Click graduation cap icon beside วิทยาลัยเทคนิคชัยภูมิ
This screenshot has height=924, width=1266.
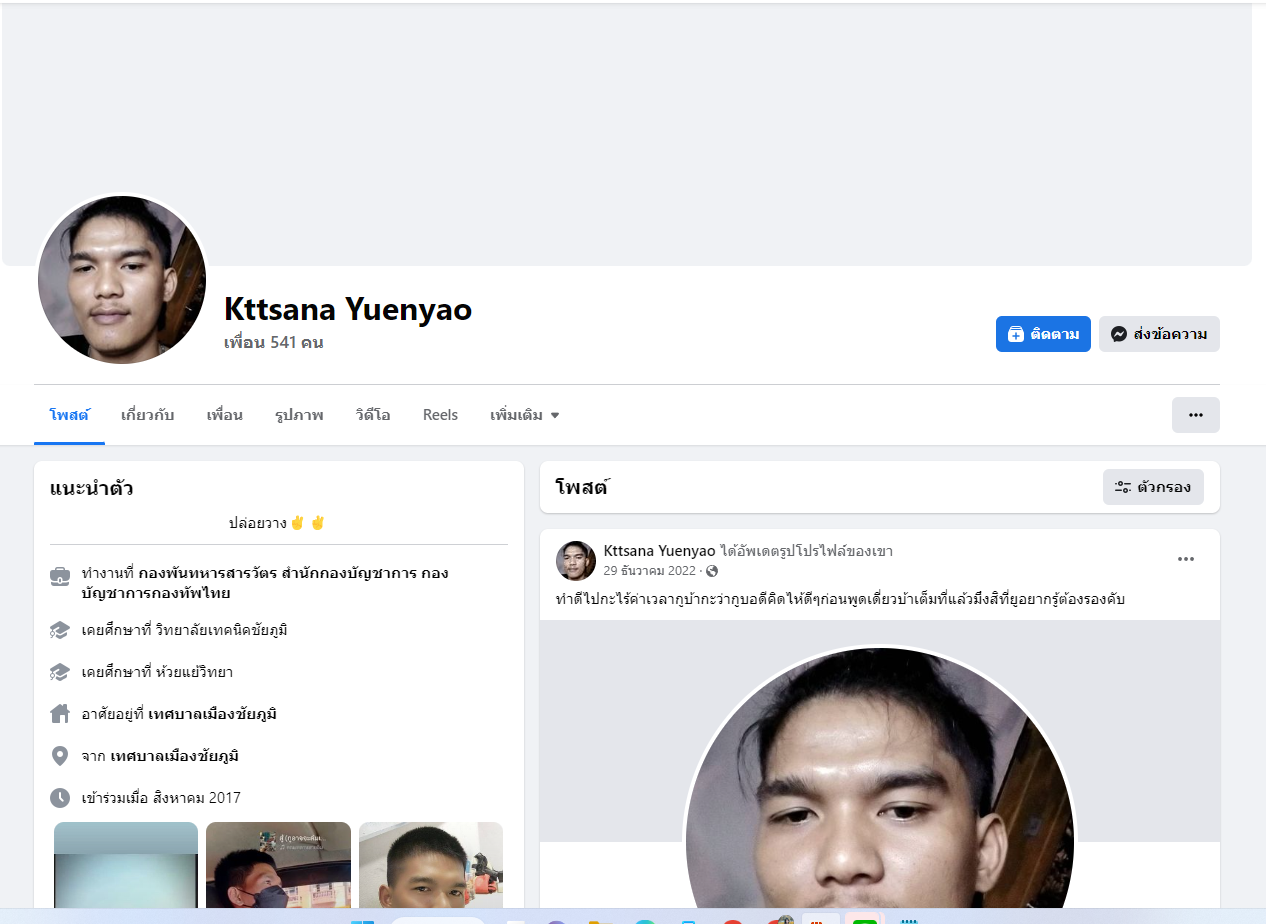click(x=60, y=630)
